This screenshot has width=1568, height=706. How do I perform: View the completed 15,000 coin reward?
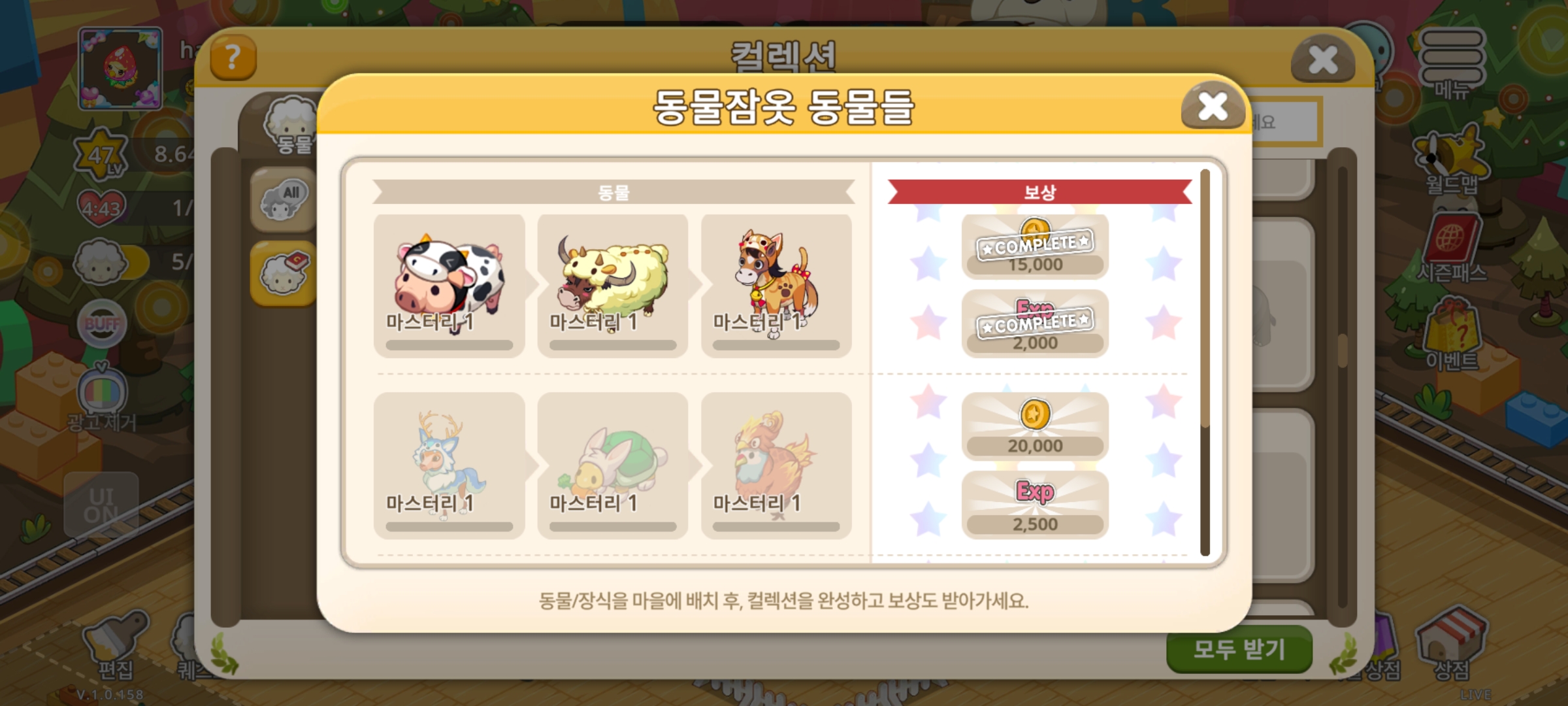pyautogui.click(x=1035, y=246)
